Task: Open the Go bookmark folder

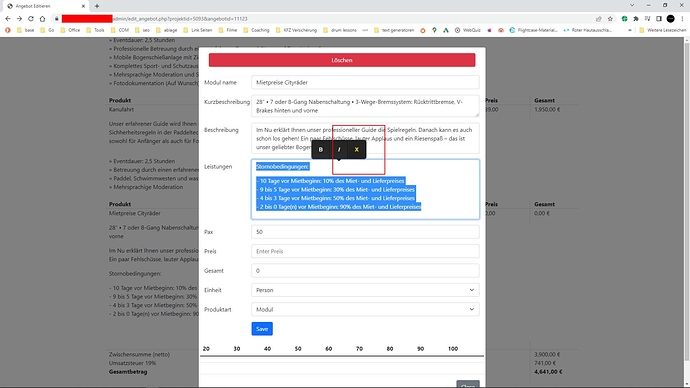Action: [47, 30]
